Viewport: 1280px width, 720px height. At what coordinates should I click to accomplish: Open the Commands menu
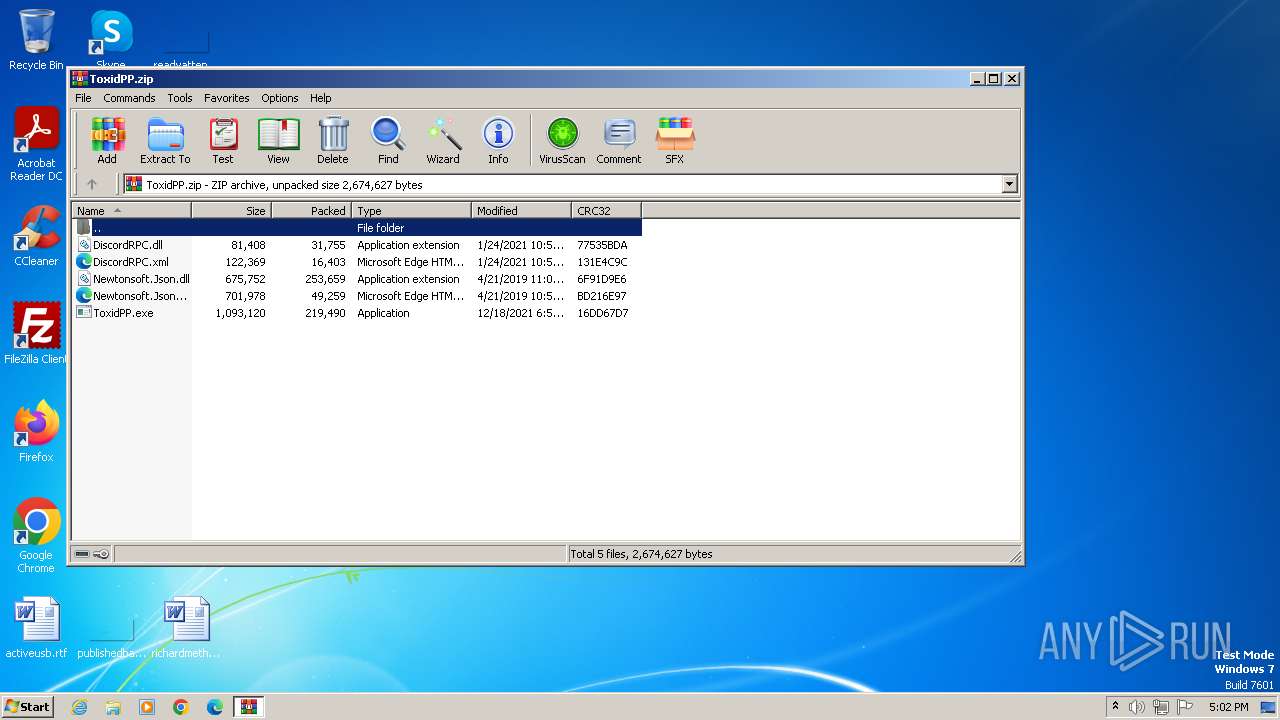(129, 98)
